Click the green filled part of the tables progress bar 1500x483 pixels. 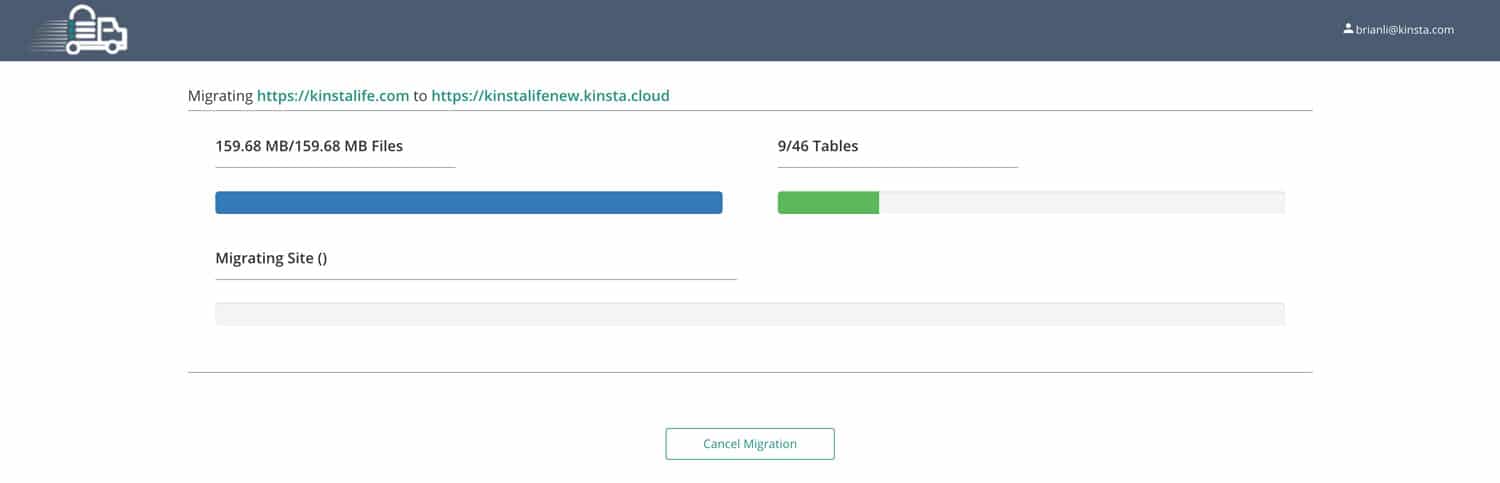tap(828, 202)
